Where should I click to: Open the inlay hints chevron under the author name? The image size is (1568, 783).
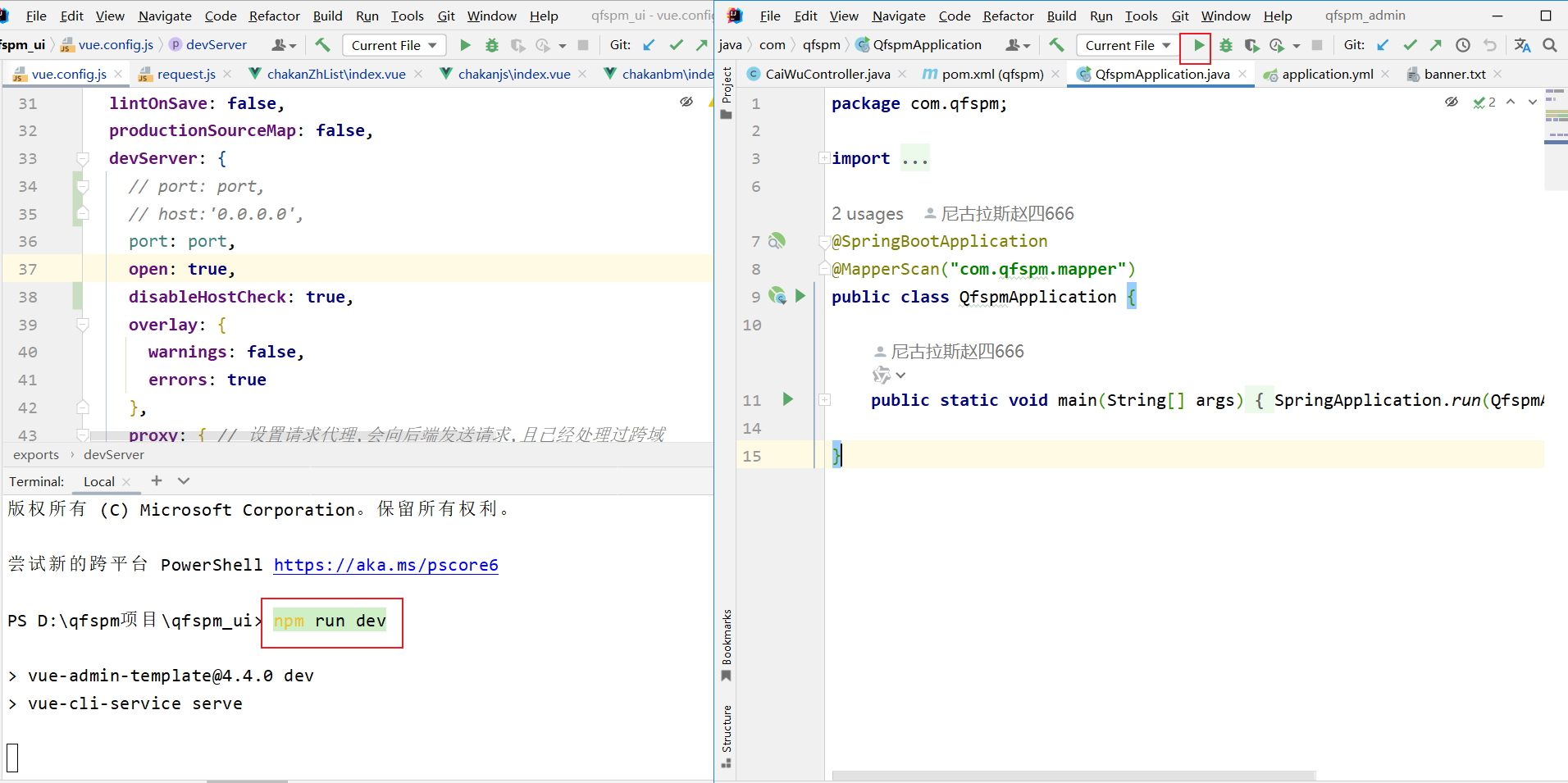900,376
